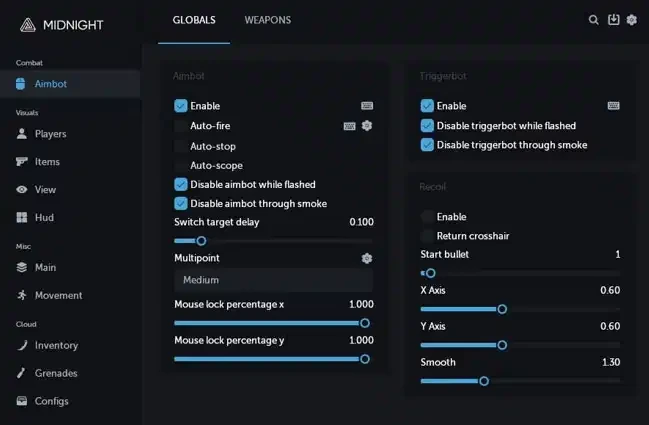Screen dimensions: 649x425
Task: Enable Recoil checkbox
Action: click(x=427, y=216)
